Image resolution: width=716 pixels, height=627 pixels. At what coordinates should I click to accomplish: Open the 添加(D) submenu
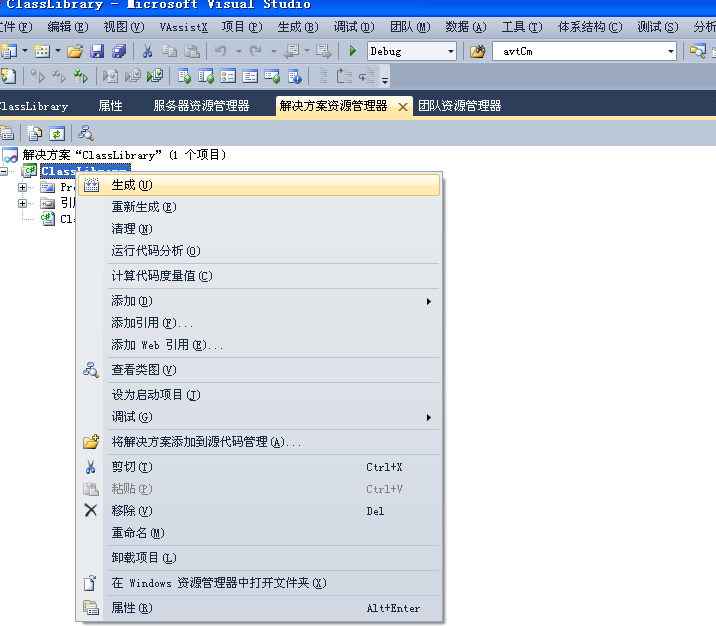point(259,301)
